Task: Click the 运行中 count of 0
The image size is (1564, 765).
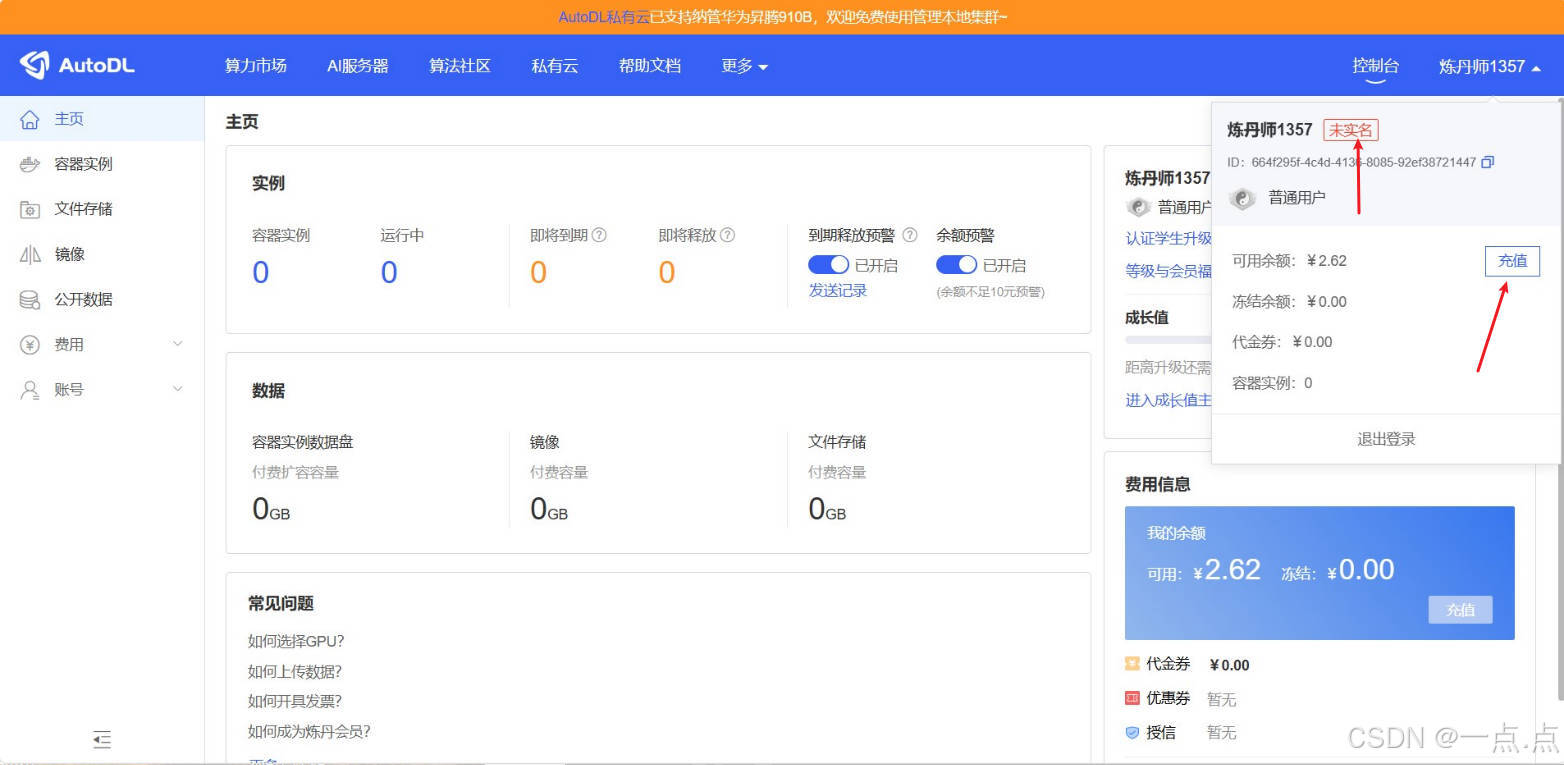Action: pos(389,272)
